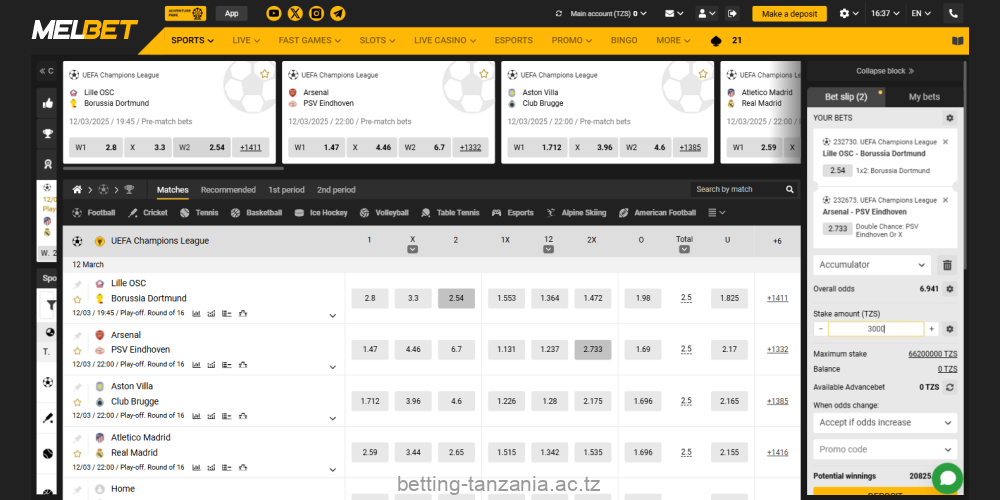
Task: Select the Recommended tab
Action: click(x=228, y=190)
